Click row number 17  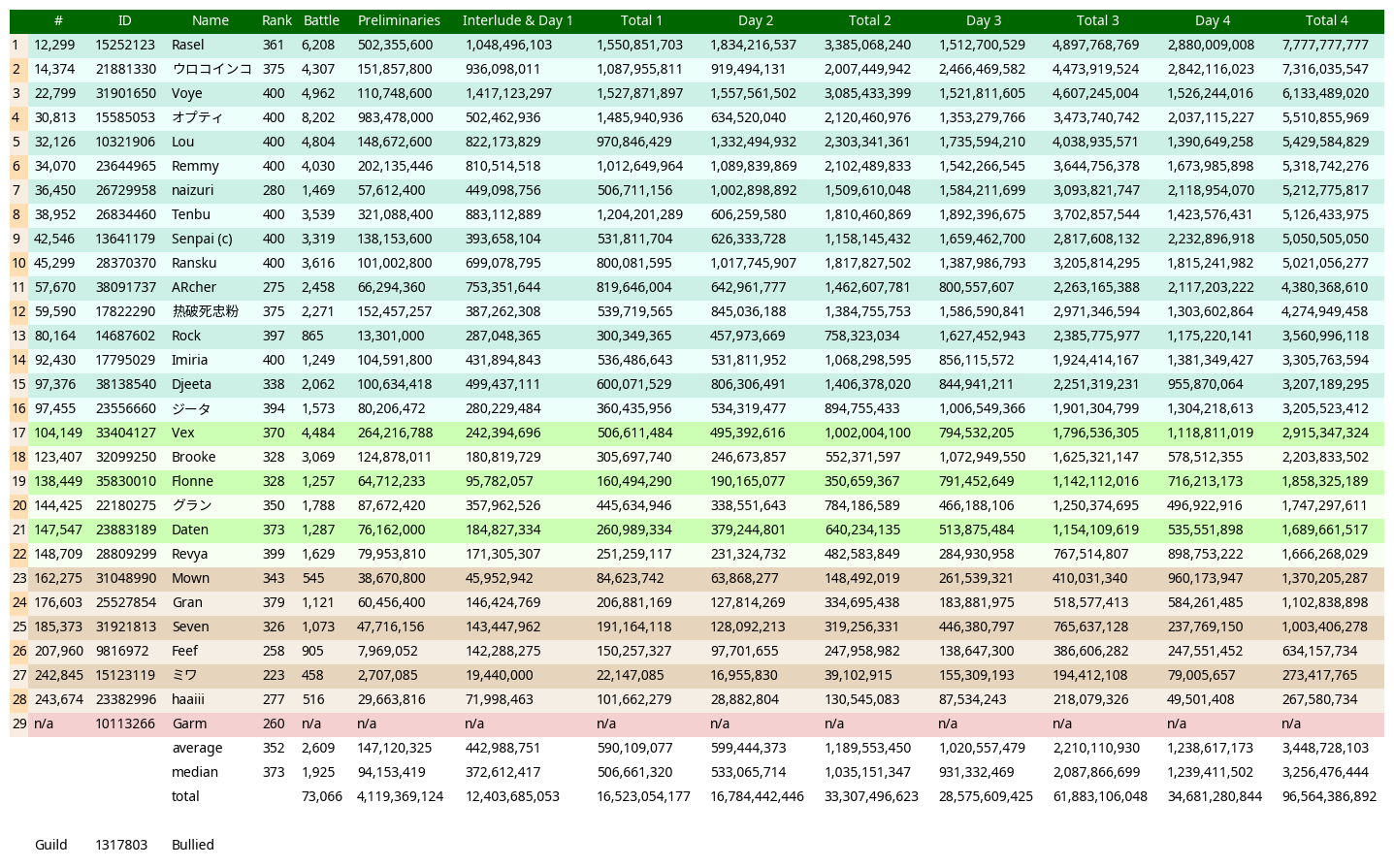[18, 433]
